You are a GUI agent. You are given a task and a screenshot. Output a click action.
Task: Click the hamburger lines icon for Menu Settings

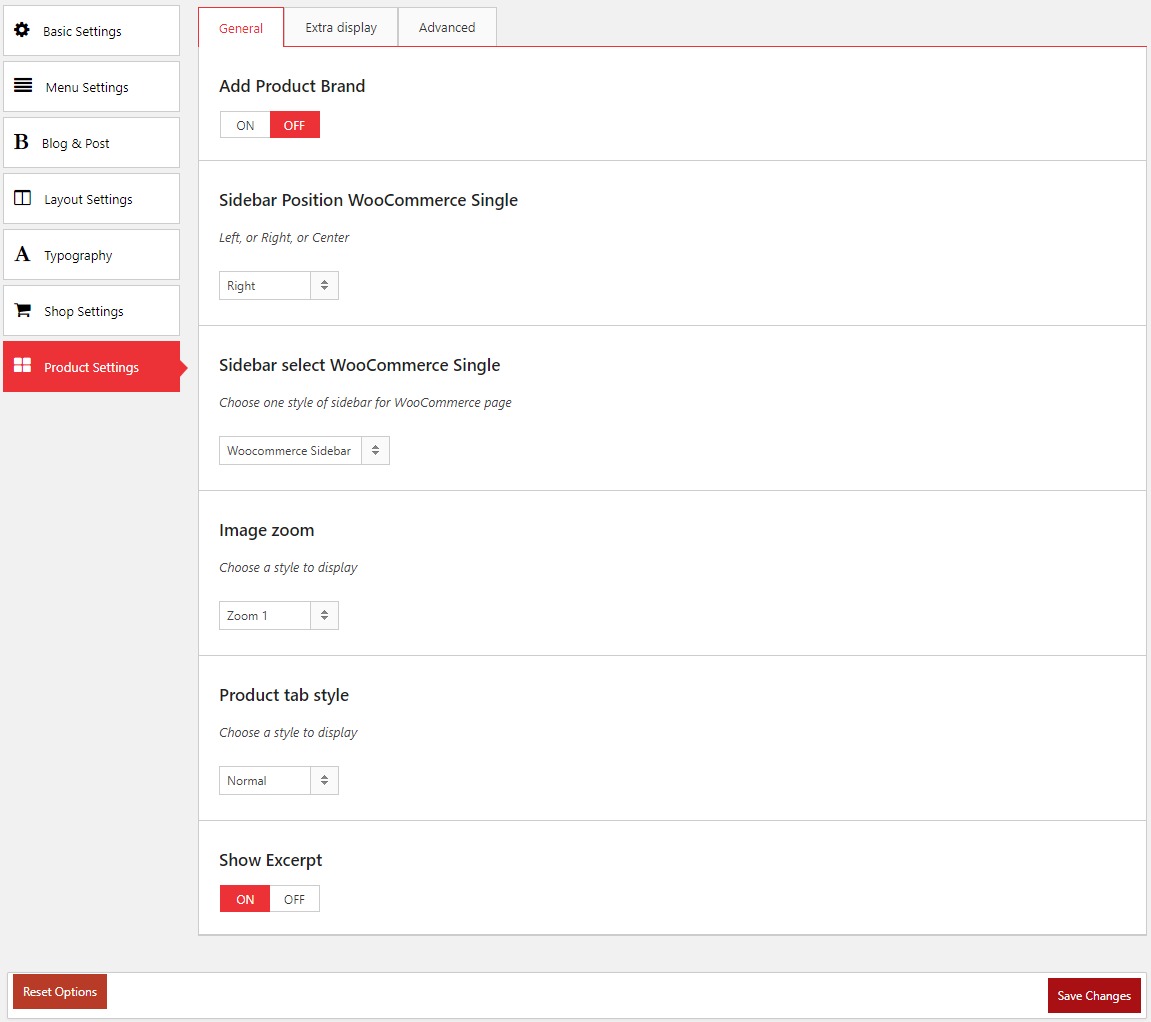(x=23, y=86)
